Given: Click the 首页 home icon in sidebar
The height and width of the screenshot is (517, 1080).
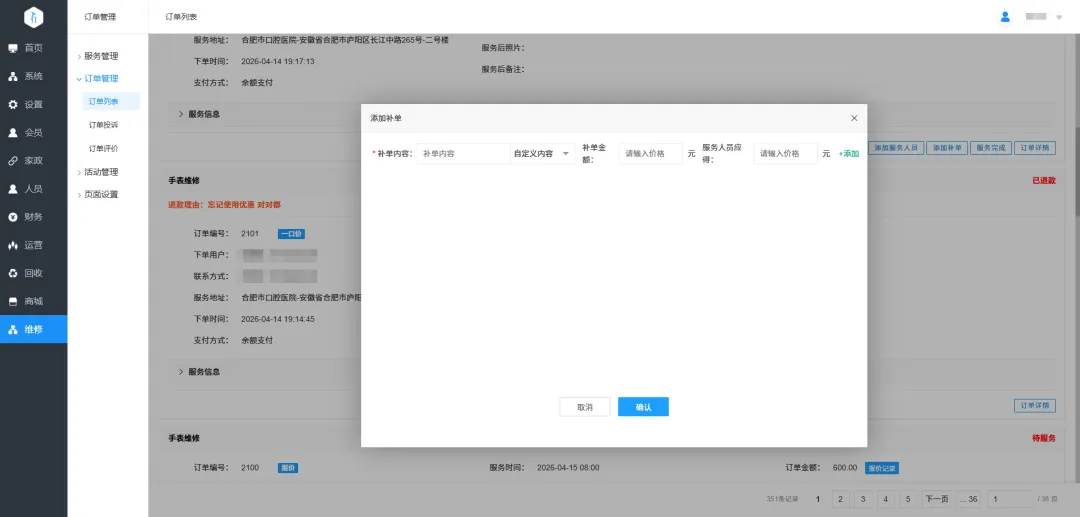Looking at the screenshot, I should click(13, 48).
